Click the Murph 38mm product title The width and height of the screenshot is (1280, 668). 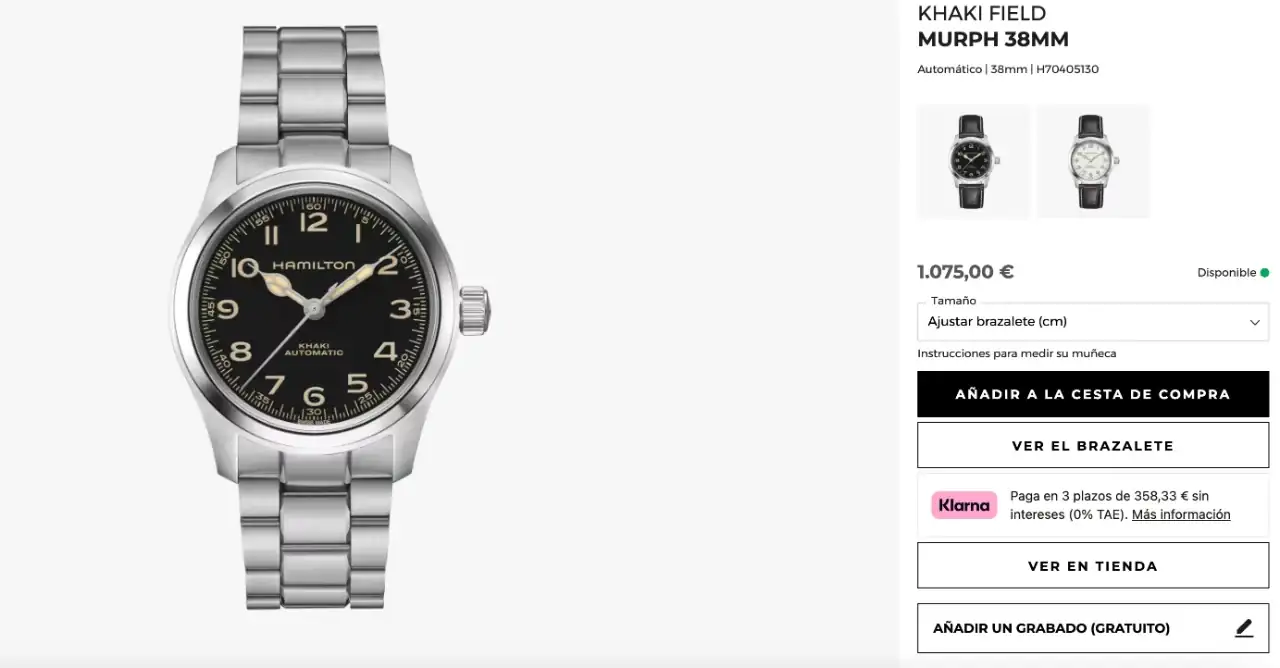[993, 40]
